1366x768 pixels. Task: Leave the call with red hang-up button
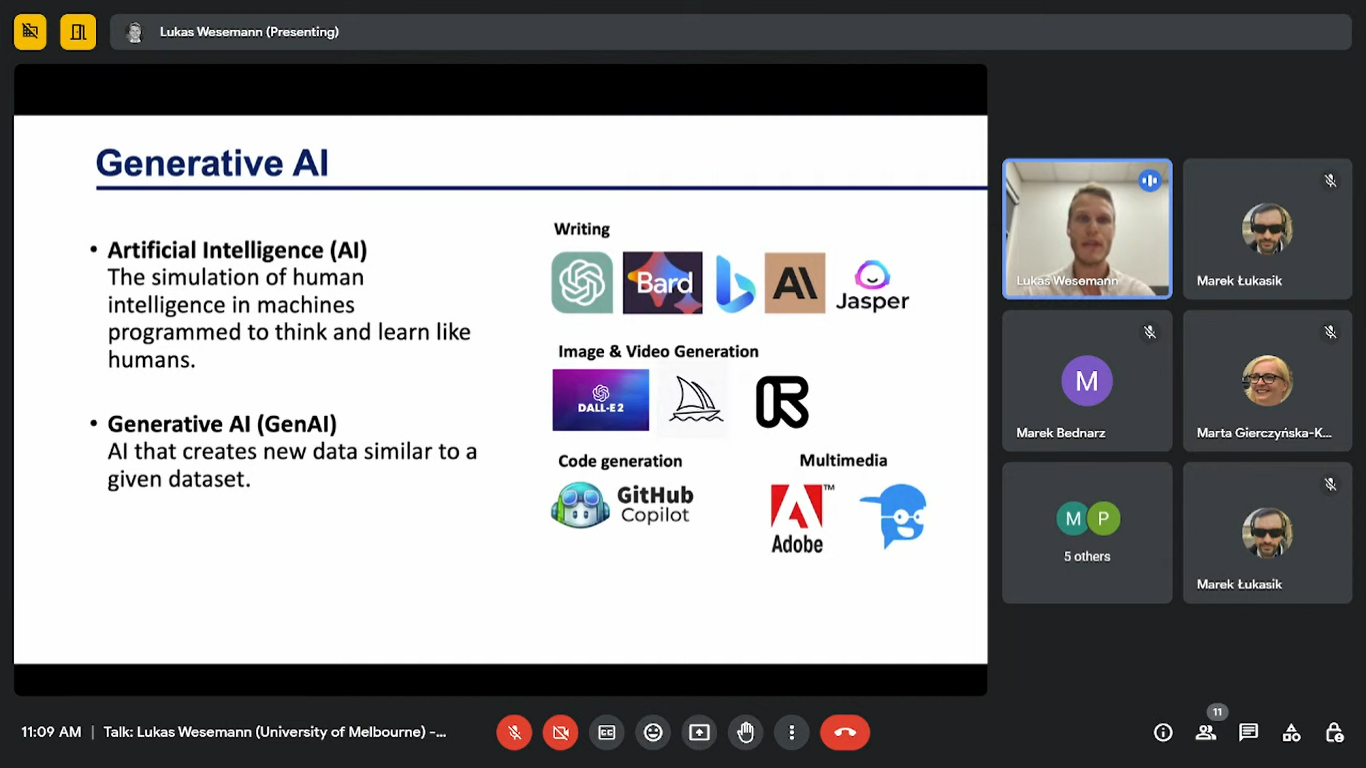tap(845, 733)
